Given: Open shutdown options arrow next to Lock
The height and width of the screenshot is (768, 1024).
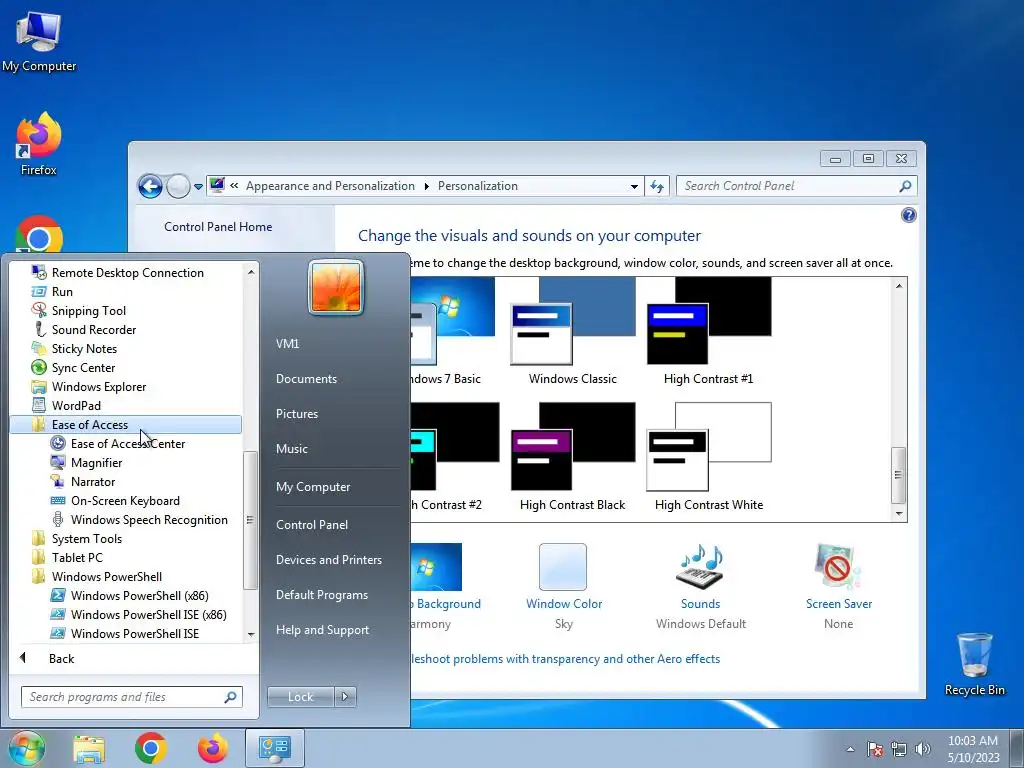Looking at the screenshot, I should coord(345,697).
